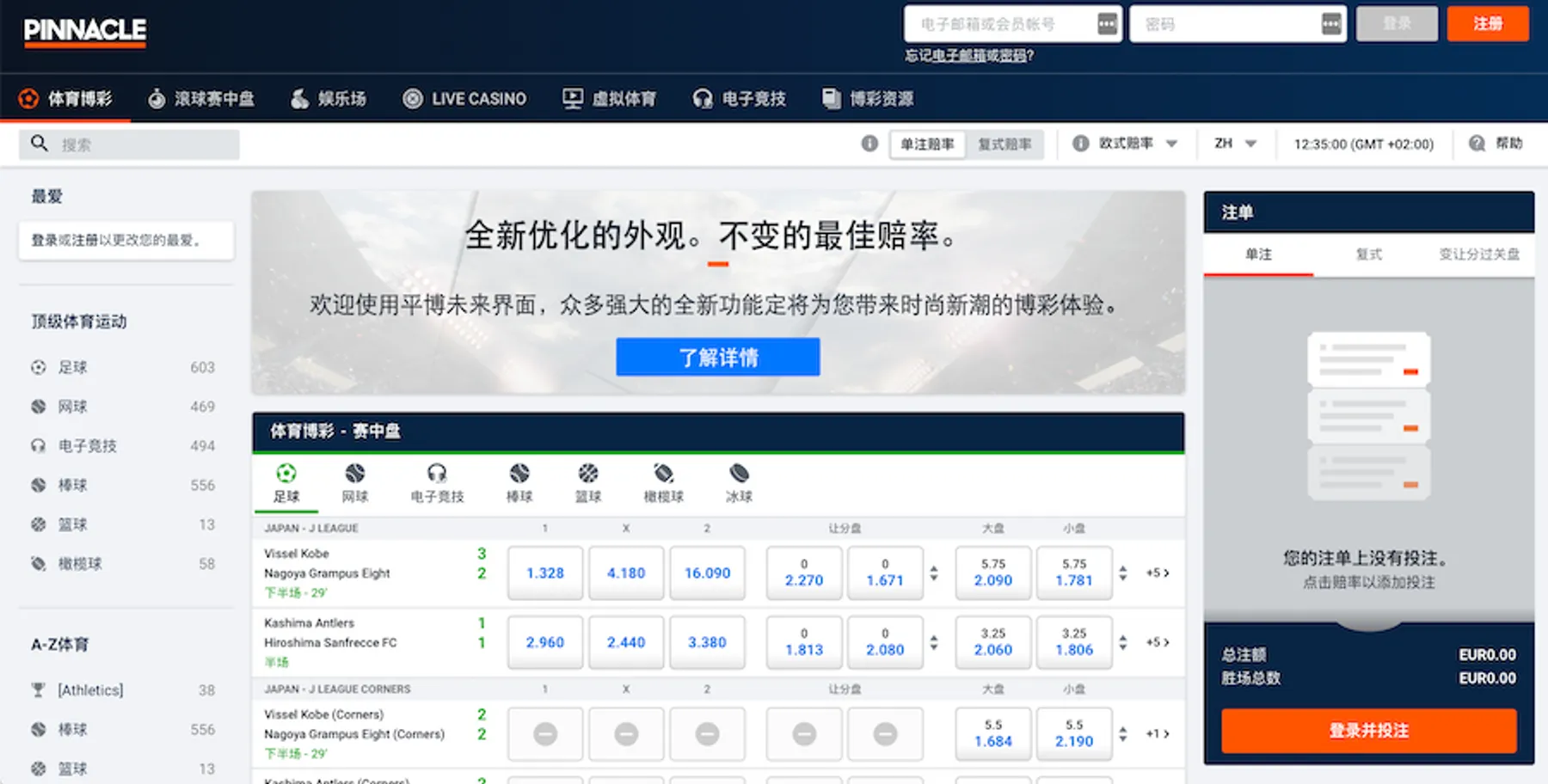Viewport: 1548px width, 784px height.
Task: Open 虚拟体育 virtual sports nav item
Action: coord(609,99)
